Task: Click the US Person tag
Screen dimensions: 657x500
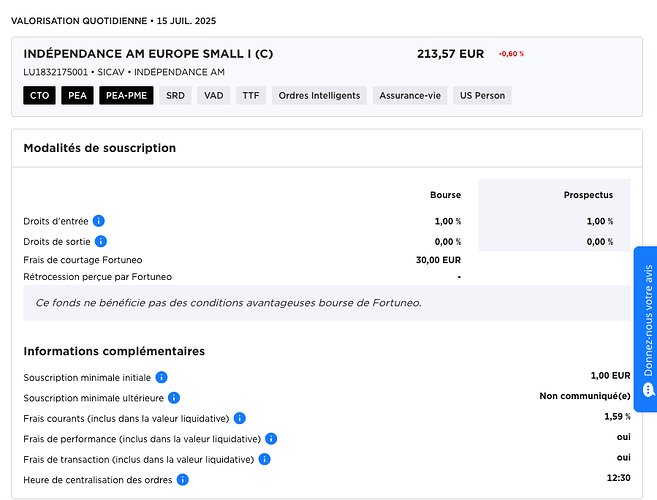Action: [x=482, y=96]
